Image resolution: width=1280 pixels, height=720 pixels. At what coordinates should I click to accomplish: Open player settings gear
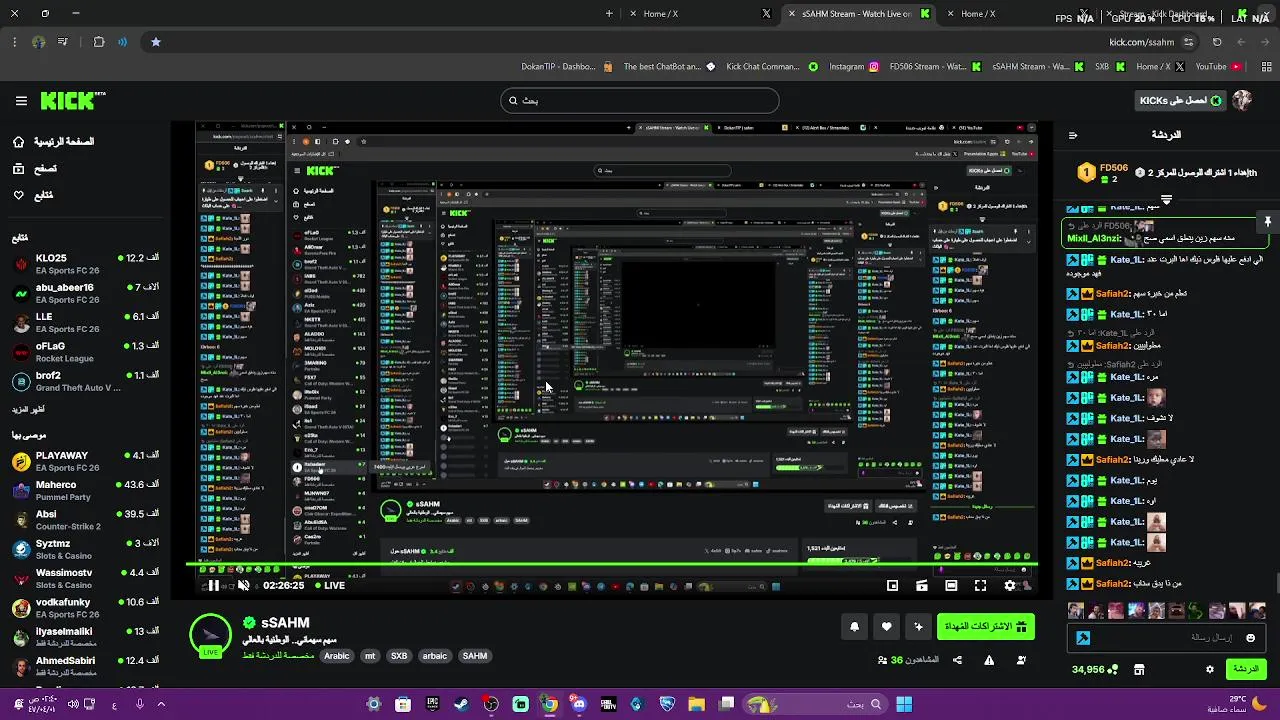pyautogui.click(x=1010, y=586)
